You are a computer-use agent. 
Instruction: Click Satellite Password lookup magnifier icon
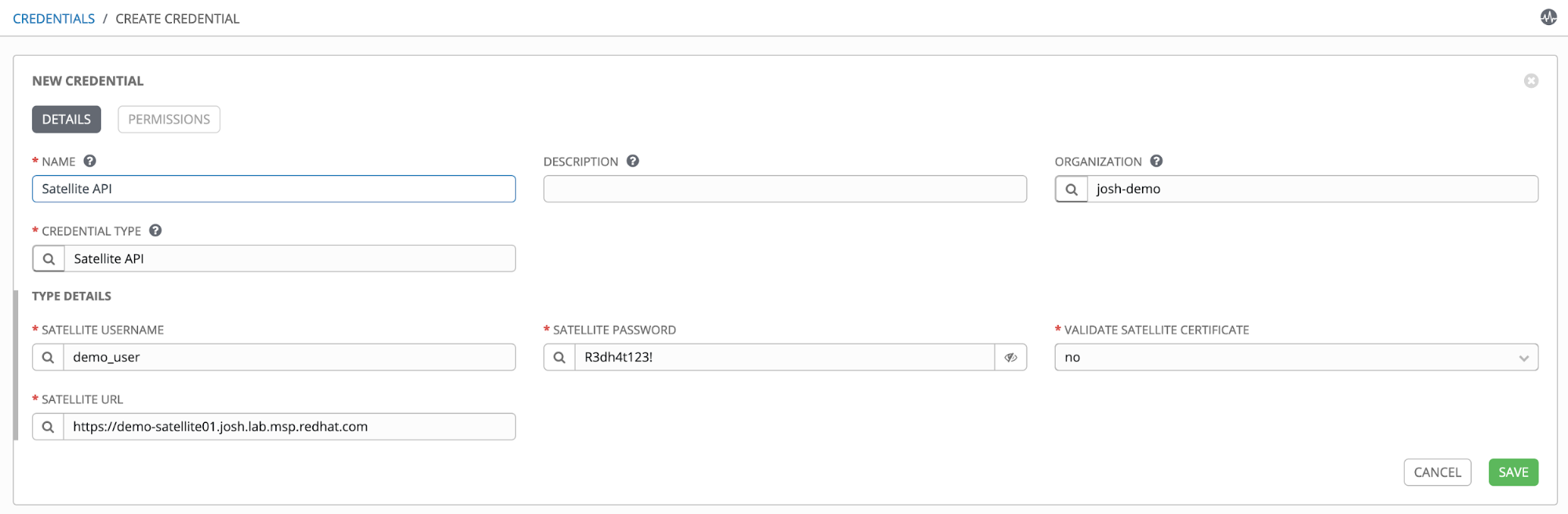(x=559, y=357)
